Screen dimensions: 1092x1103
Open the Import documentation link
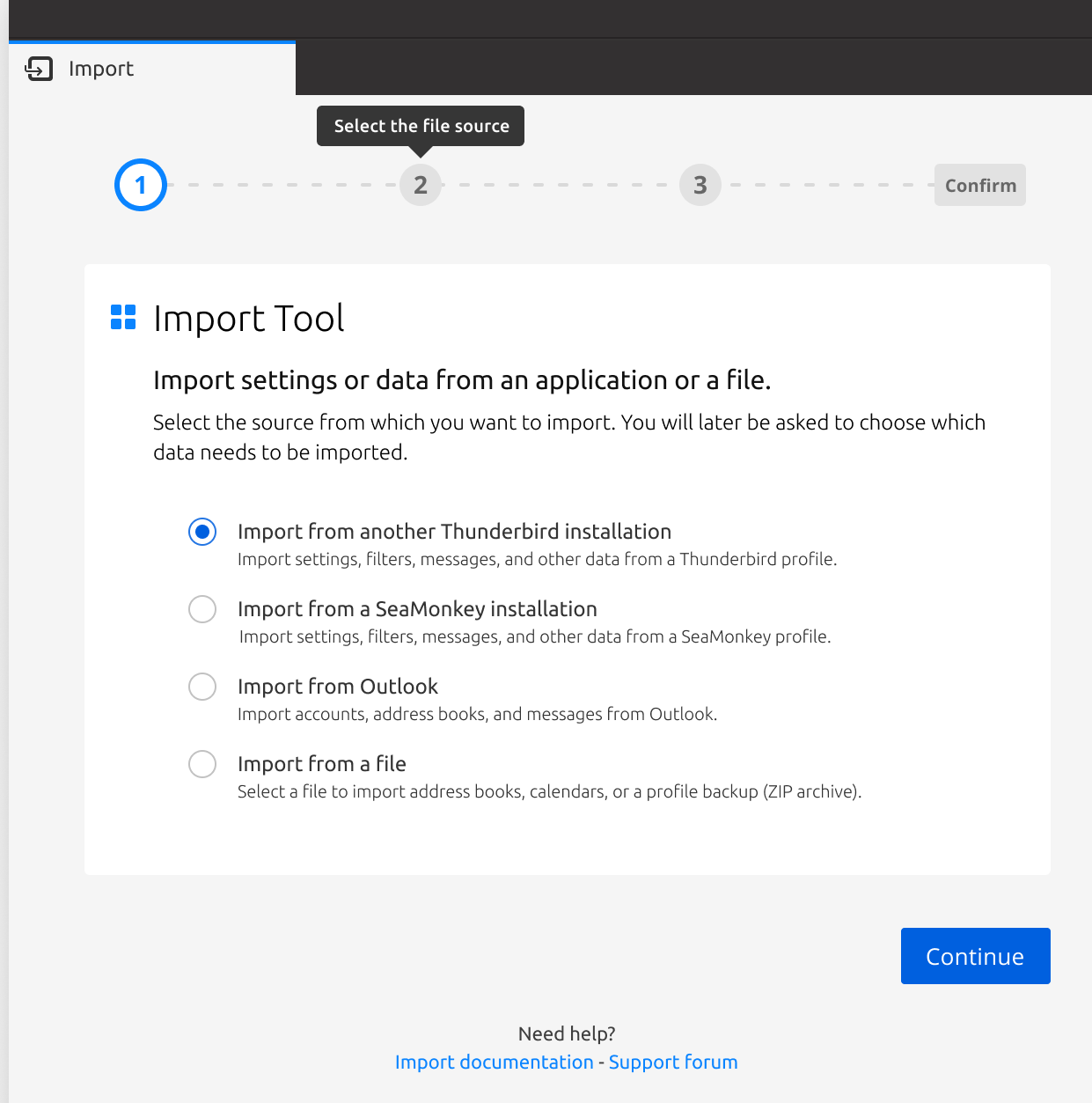coord(494,1062)
